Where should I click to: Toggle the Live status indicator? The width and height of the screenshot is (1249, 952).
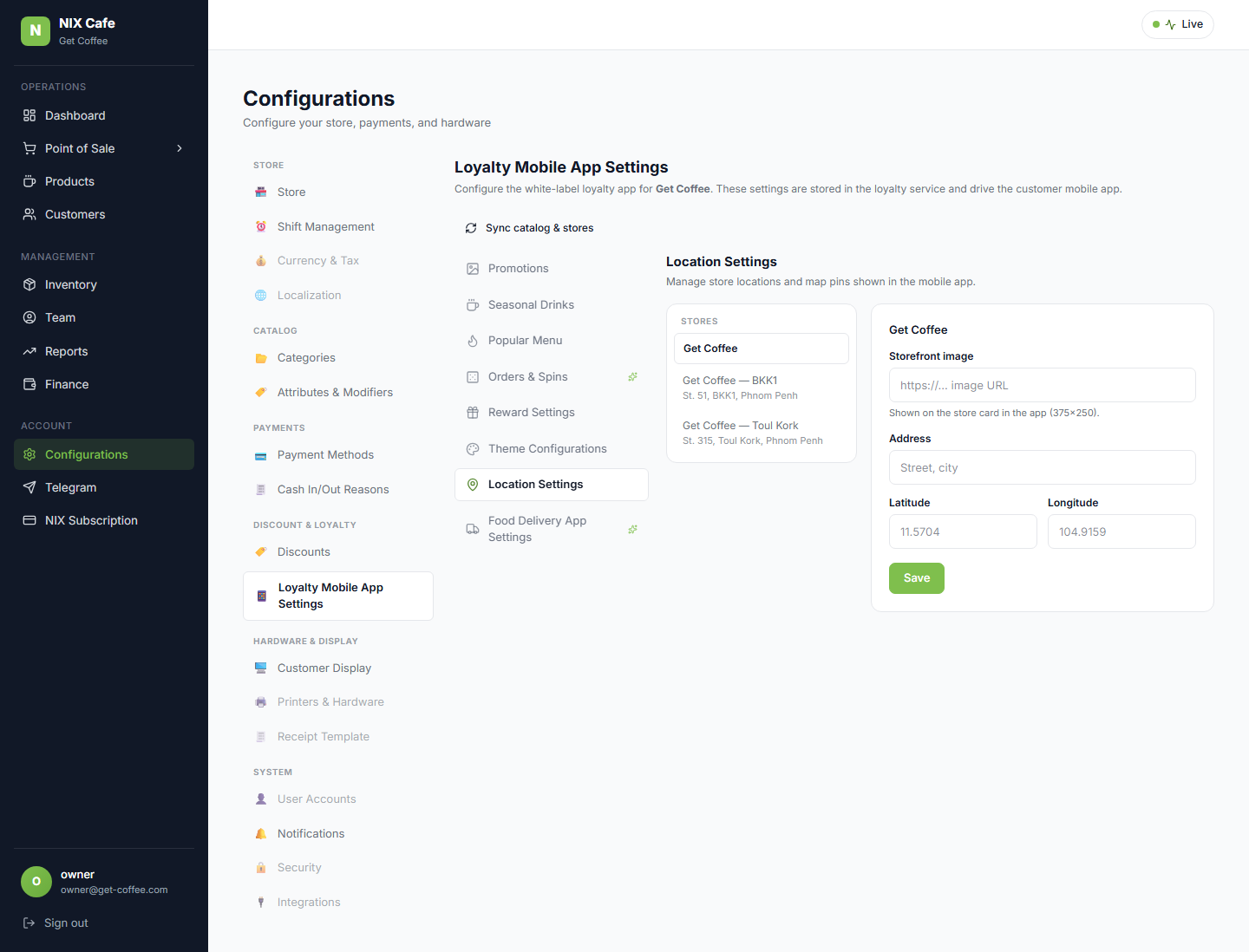click(x=1177, y=24)
